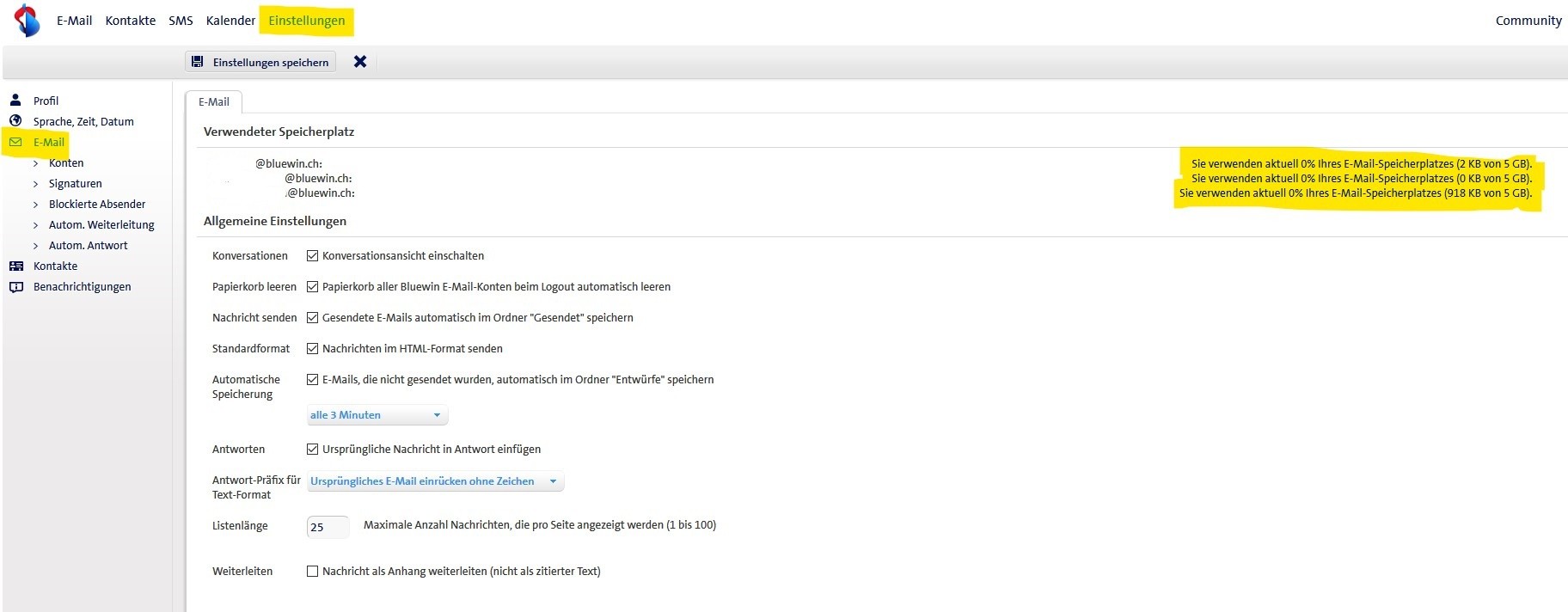Click the Swisscom logo icon

(27, 21)
